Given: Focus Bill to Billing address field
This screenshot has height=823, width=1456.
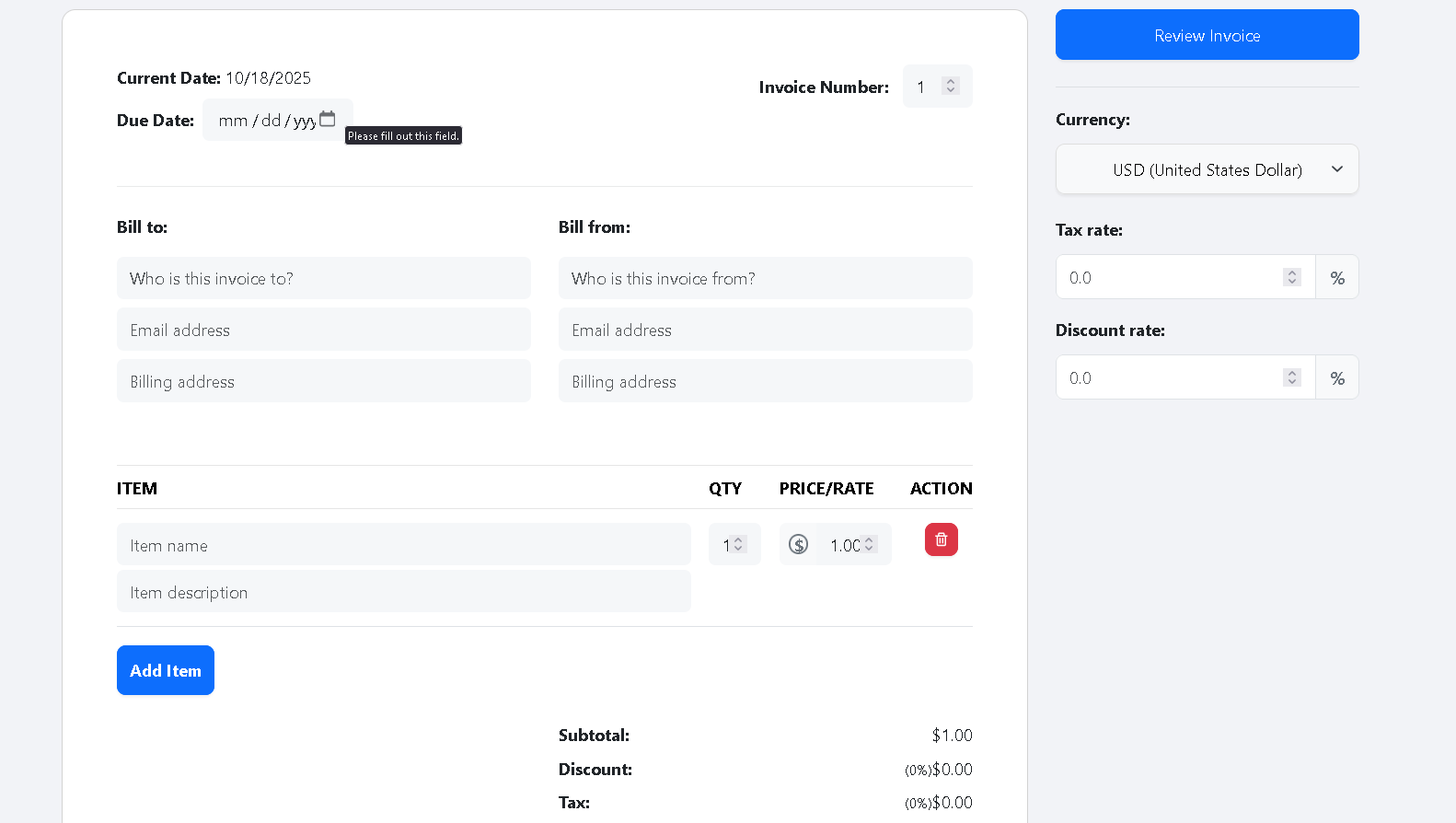Looking at the screenshot, I should [324, 381].
